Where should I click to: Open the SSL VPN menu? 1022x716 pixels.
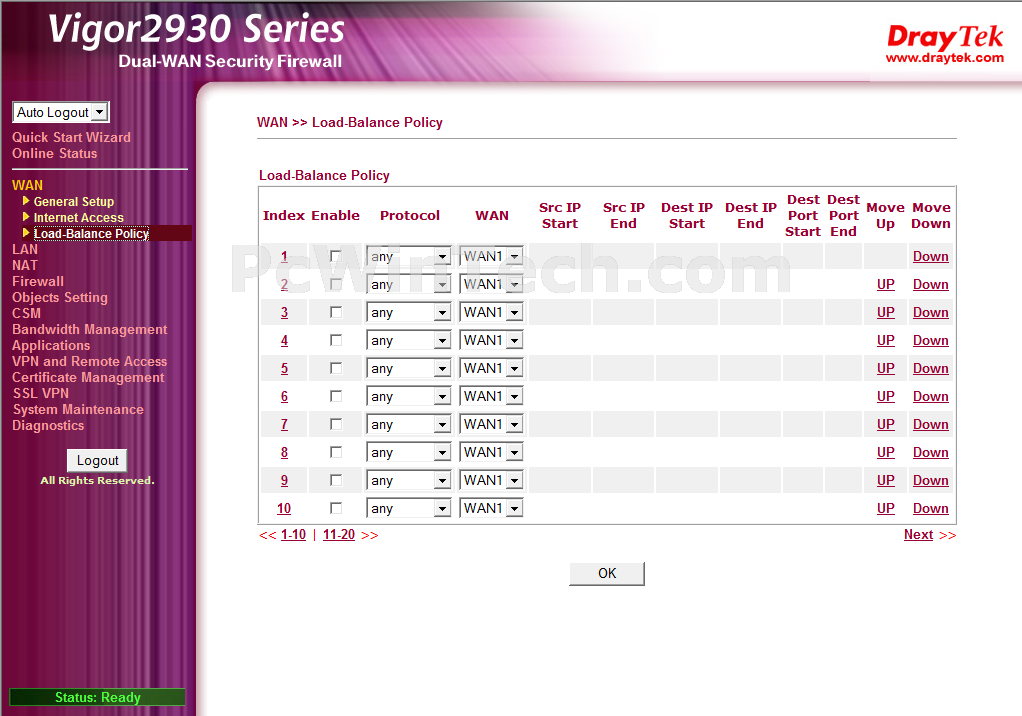coord(40,394)
